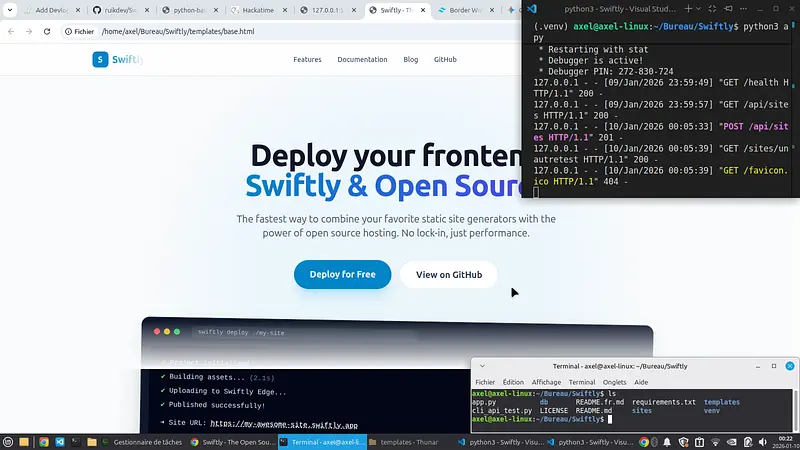Open the Affichage menu in Terminal

[546, 382]
